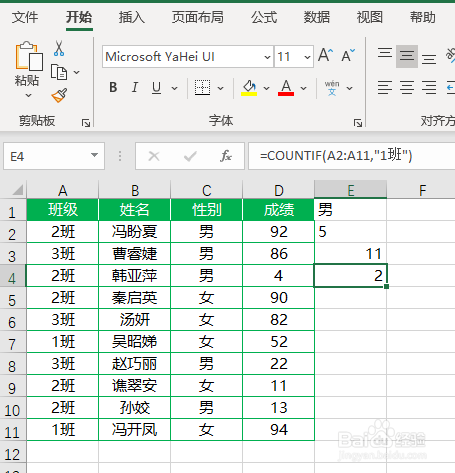Open font name dropdown
The height and width of the screenshot is (473, 455).
coord(267,57)
